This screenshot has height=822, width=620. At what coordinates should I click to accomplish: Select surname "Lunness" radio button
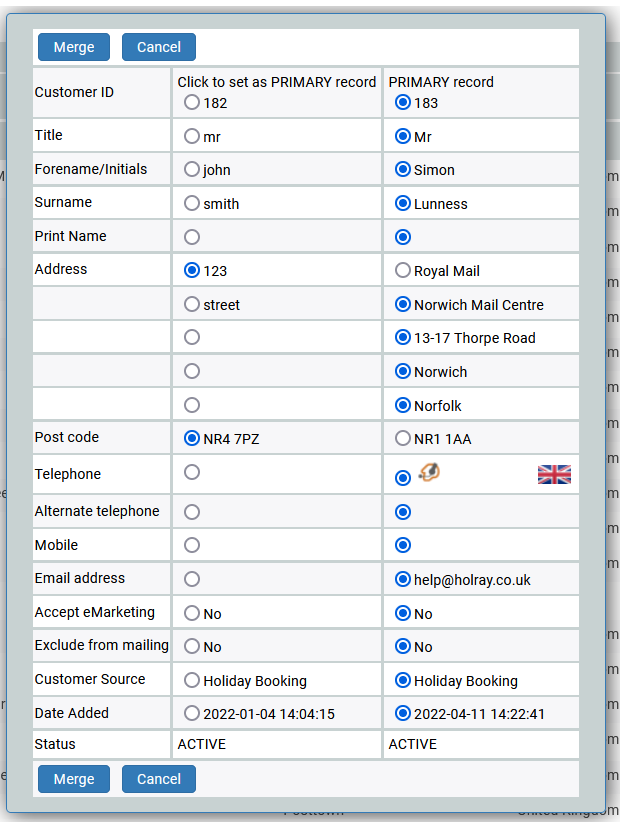click(x=403, y=204)
